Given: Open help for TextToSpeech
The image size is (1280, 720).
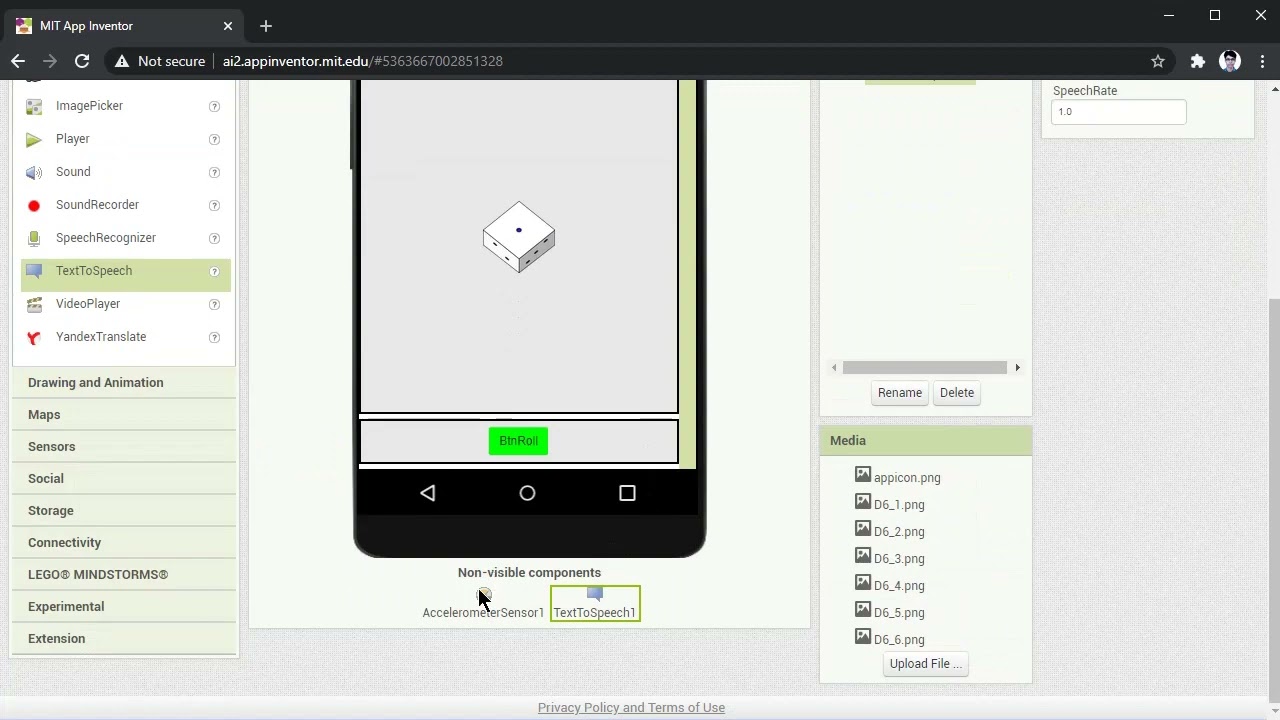Looking at the screenshot, I should click(x=214, y=271).
